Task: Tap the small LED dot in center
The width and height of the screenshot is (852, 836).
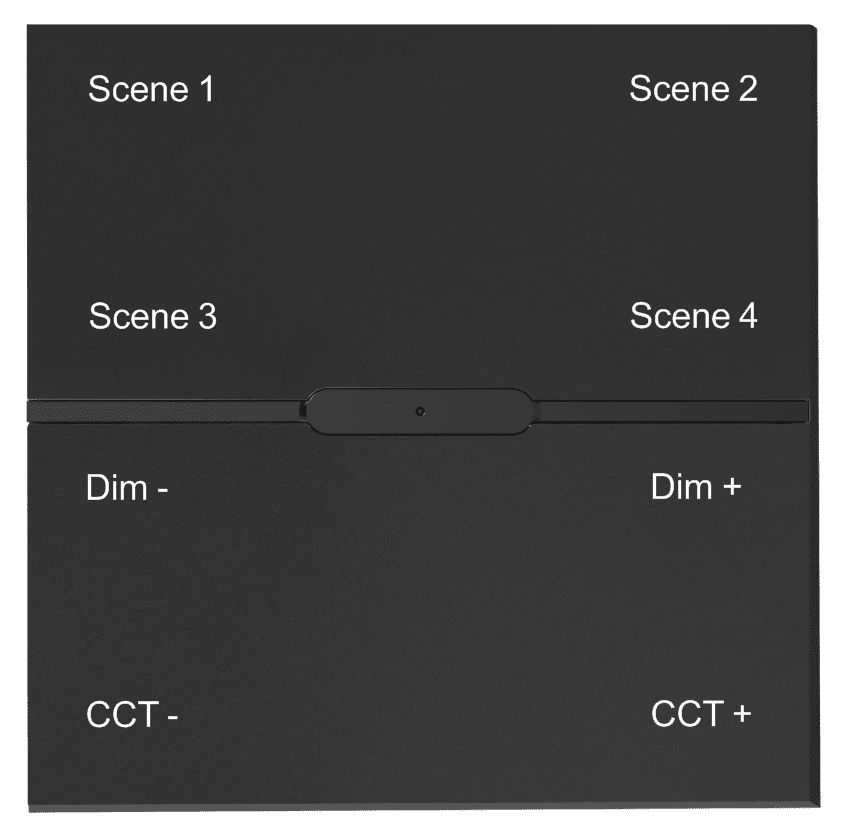Action: (421, 411)
